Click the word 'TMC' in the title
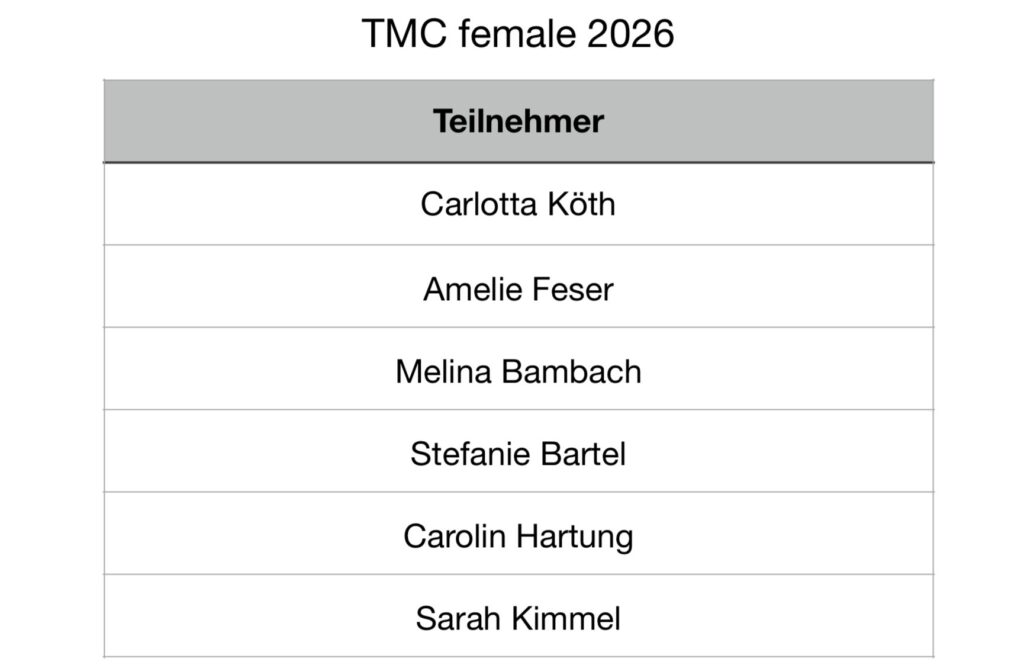Screen dimensions: 1024x668 (404, 33)
